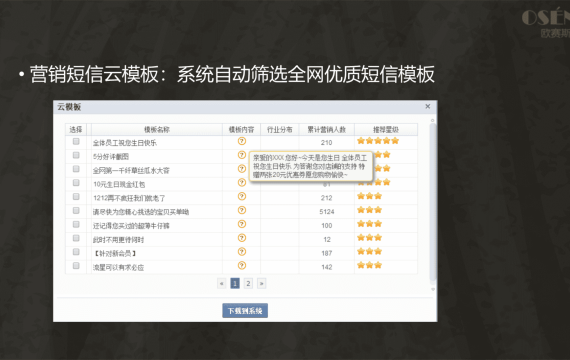570x360 pixels.
Task: Click the count value 212
Action: click(326, 198)
